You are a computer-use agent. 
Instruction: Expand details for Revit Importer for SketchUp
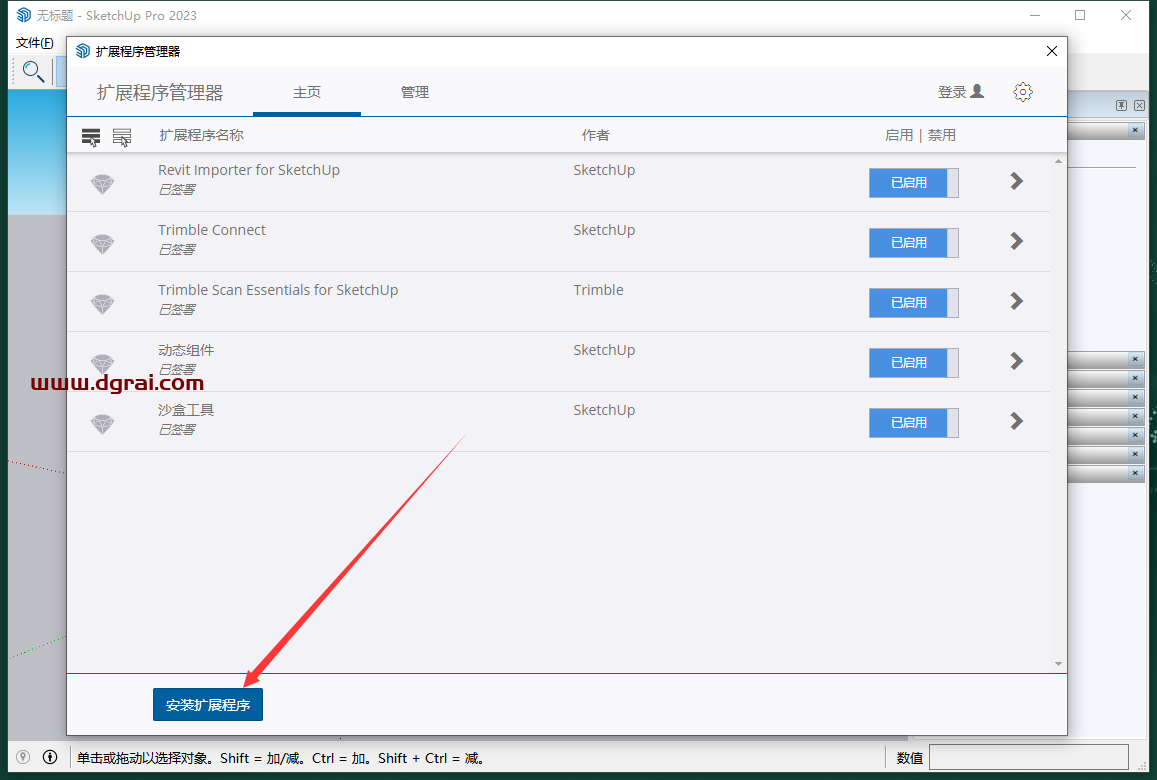coord(1017,182)
